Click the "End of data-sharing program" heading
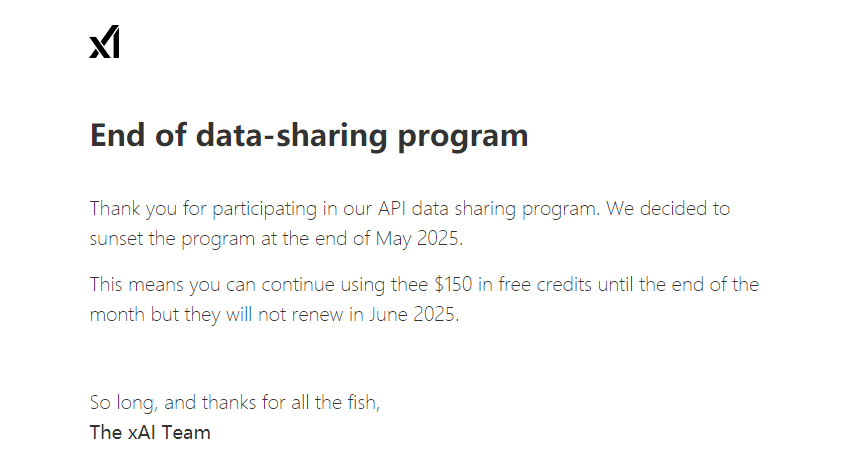Image resolution: width=846 pixels, height=466 pixels. point(309,135)
